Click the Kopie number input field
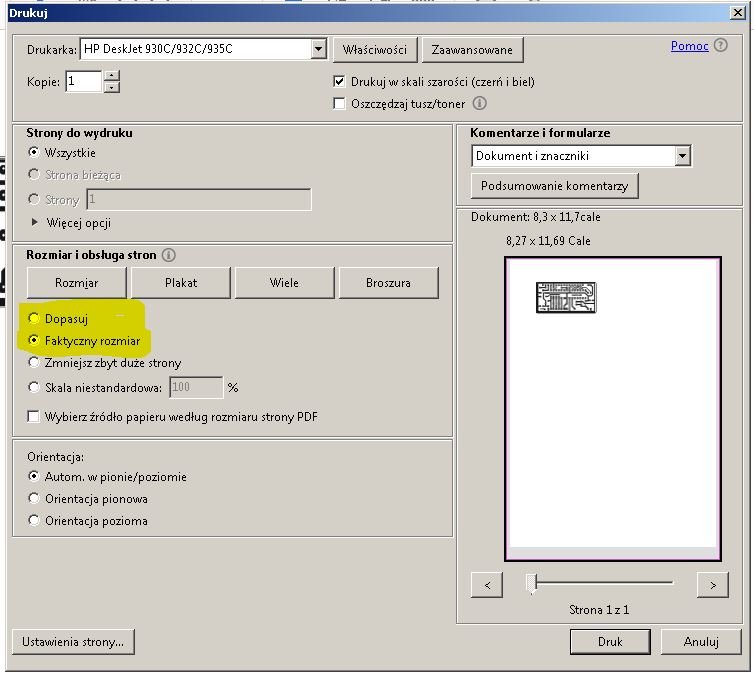The width and height of the screenshot is (754, 679). pyautogui.click(x=83, y=81)
